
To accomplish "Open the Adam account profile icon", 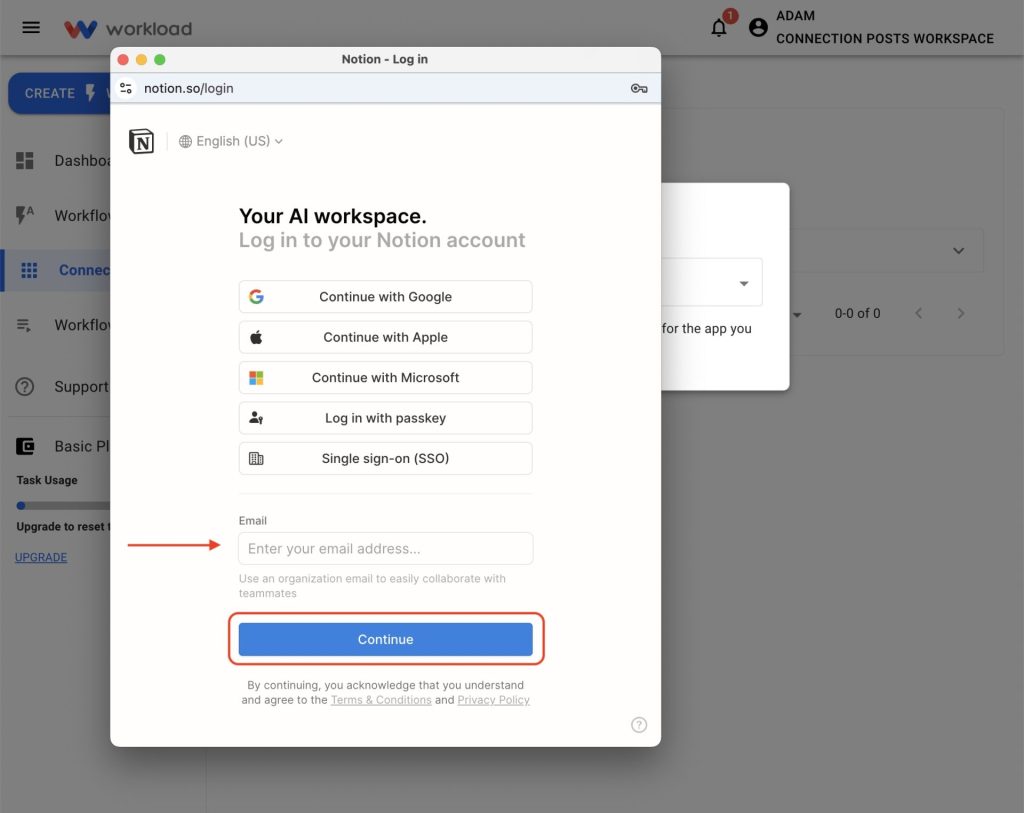I will 758,27.
